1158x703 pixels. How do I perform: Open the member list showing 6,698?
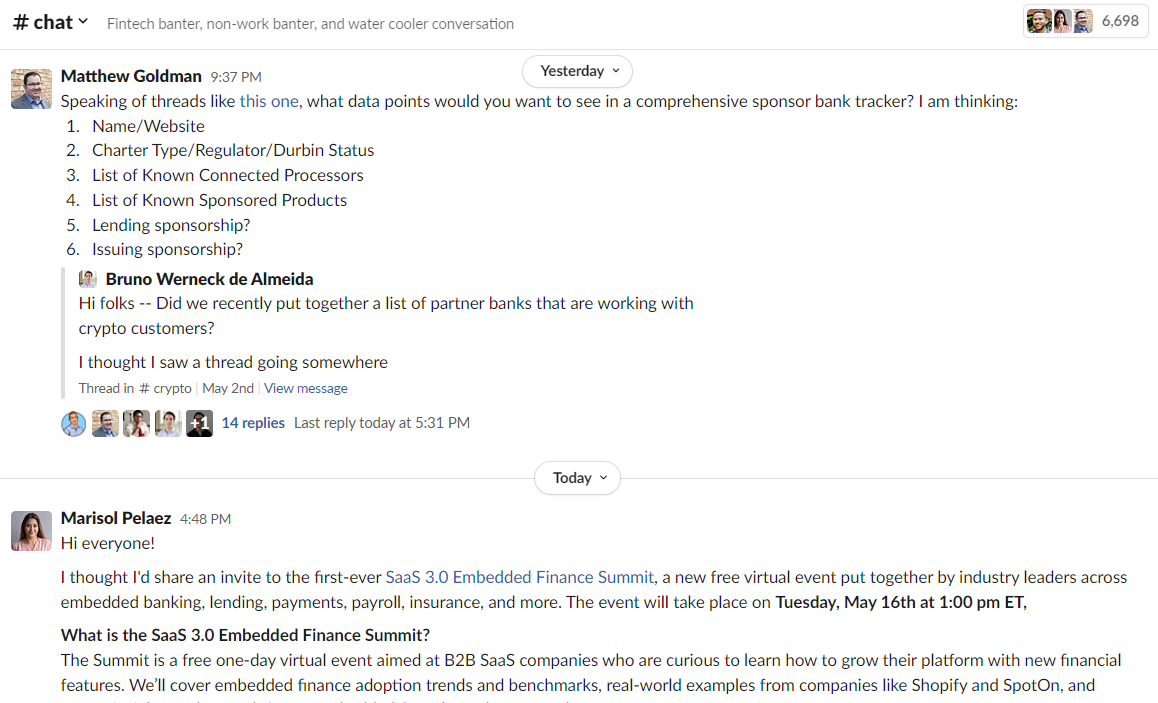[1085, 21]
